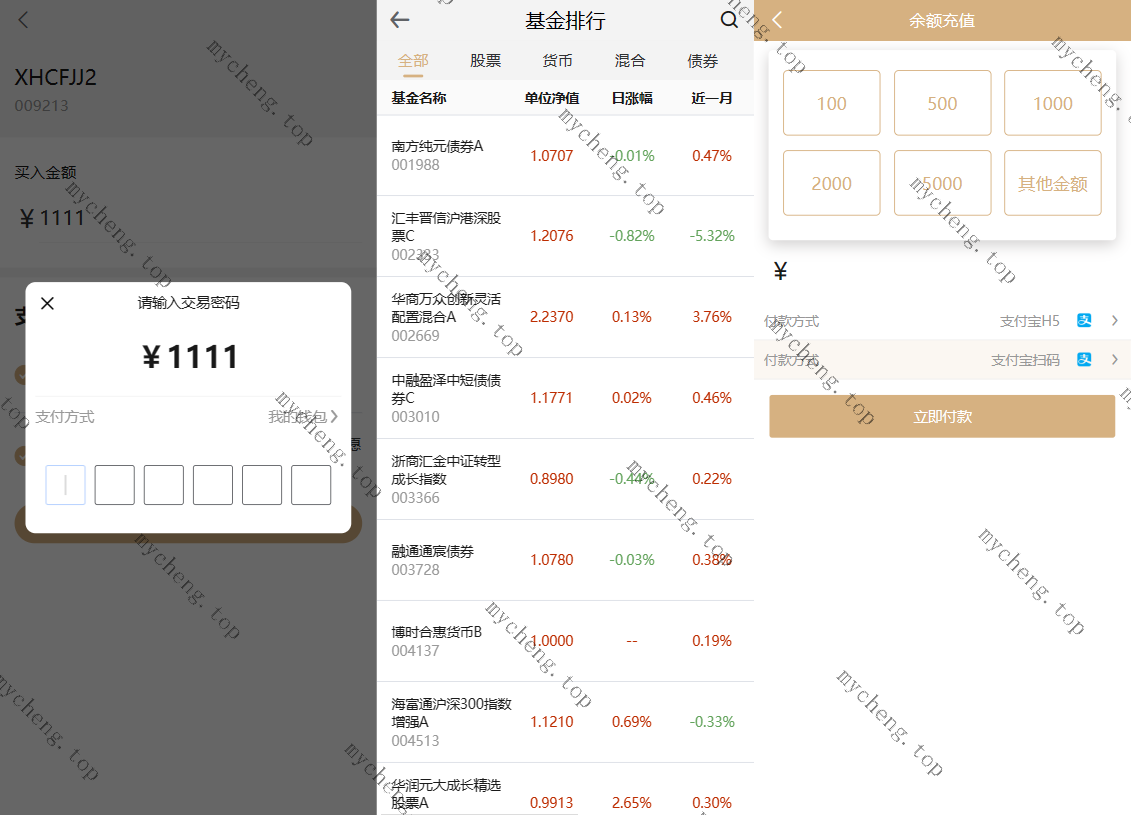Image resolution: width=1131 pixels, height=815 pixels.
Task: Focus the second trade password digit box
Action: click(115, 485)
